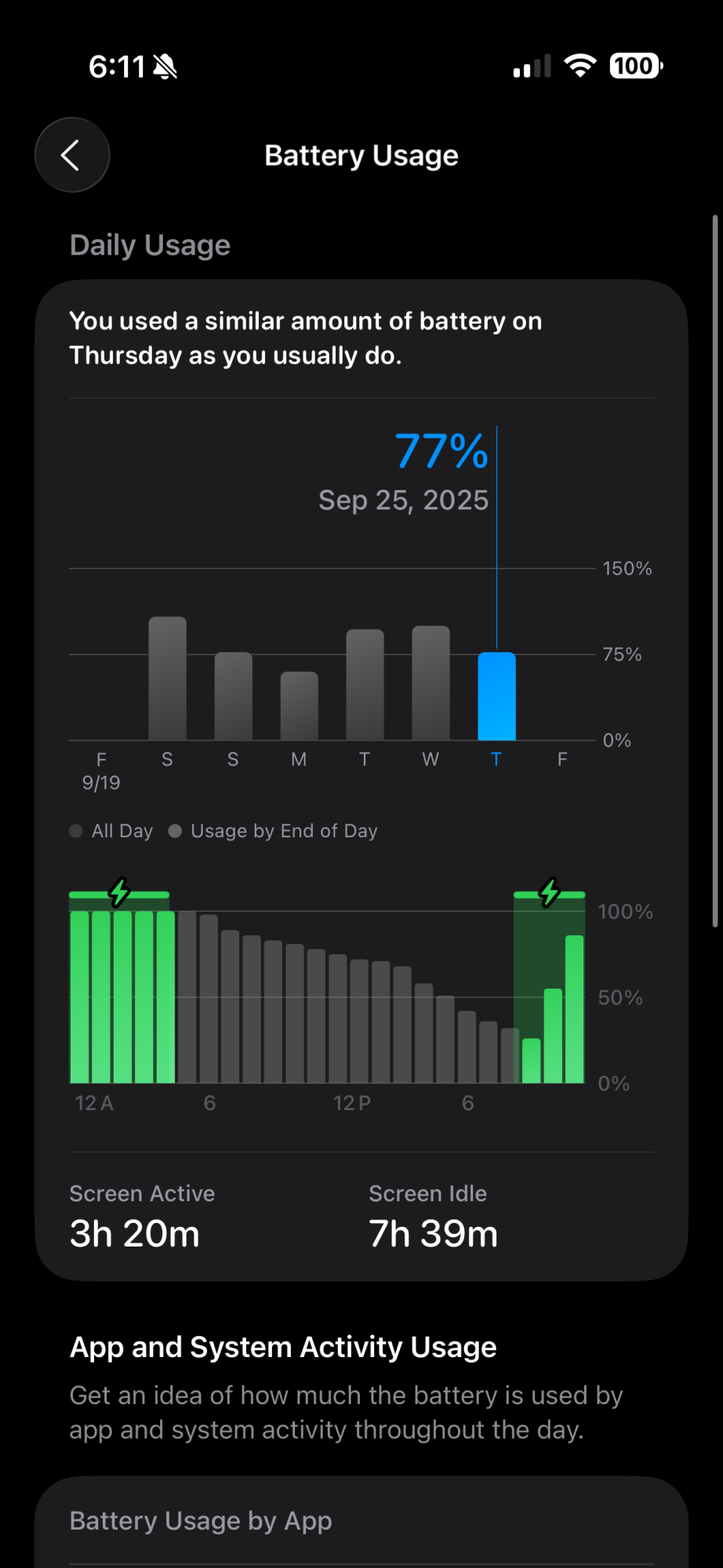Image resolution: width=723 pixels, height=1568 pixels.
Task: Select Usage by End of Day option
Action: coord(274,831)
